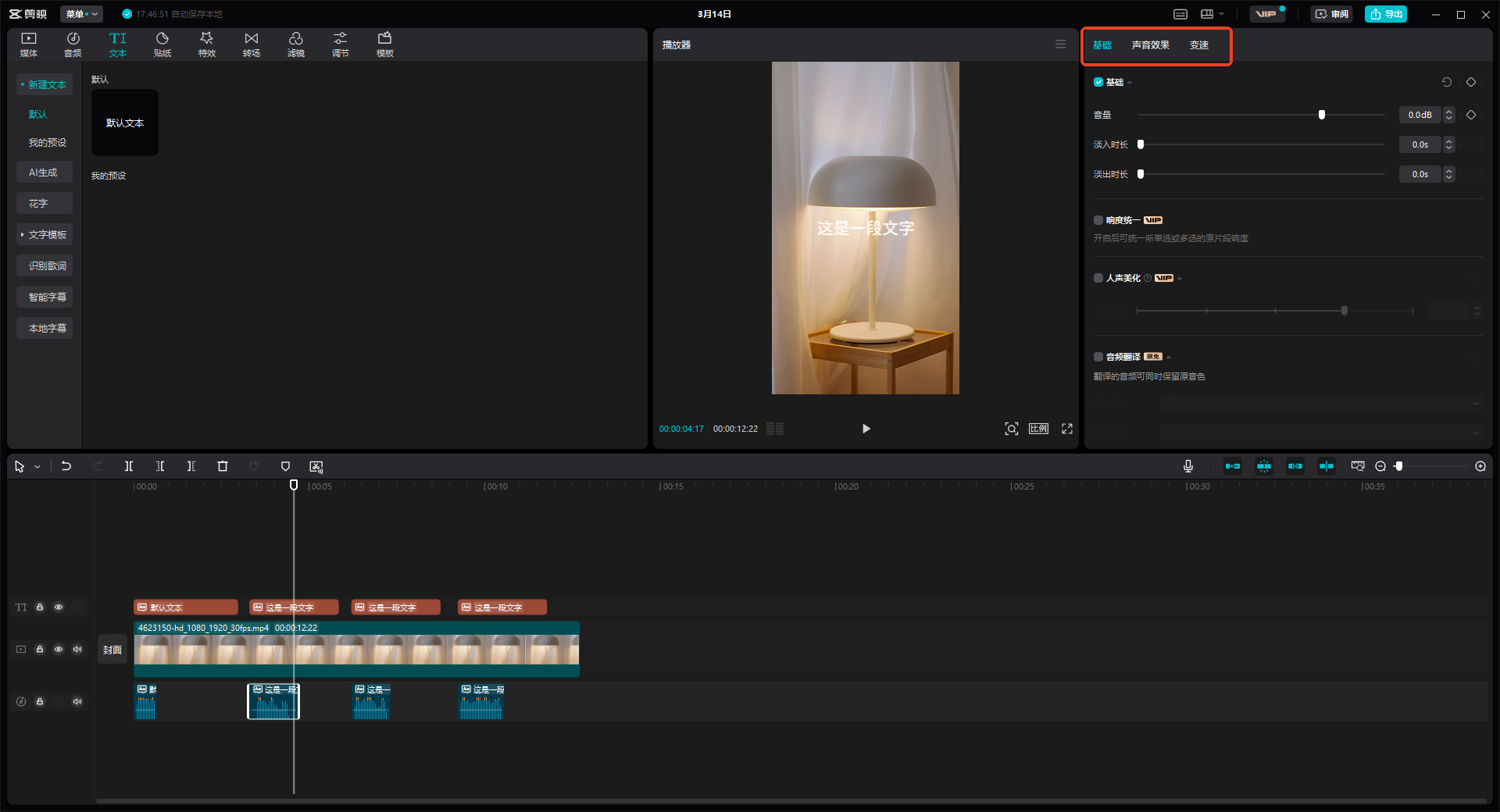Collapse the 新建文本 tree section
Image resolution: width=1500 pixels, height=812 pixels.
23,84
